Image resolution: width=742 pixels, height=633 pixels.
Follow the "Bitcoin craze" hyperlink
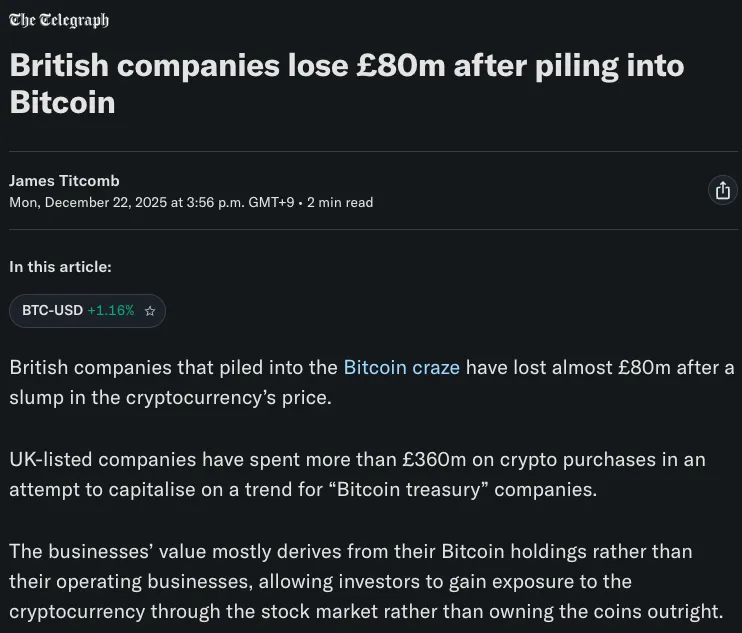point(401,367)
